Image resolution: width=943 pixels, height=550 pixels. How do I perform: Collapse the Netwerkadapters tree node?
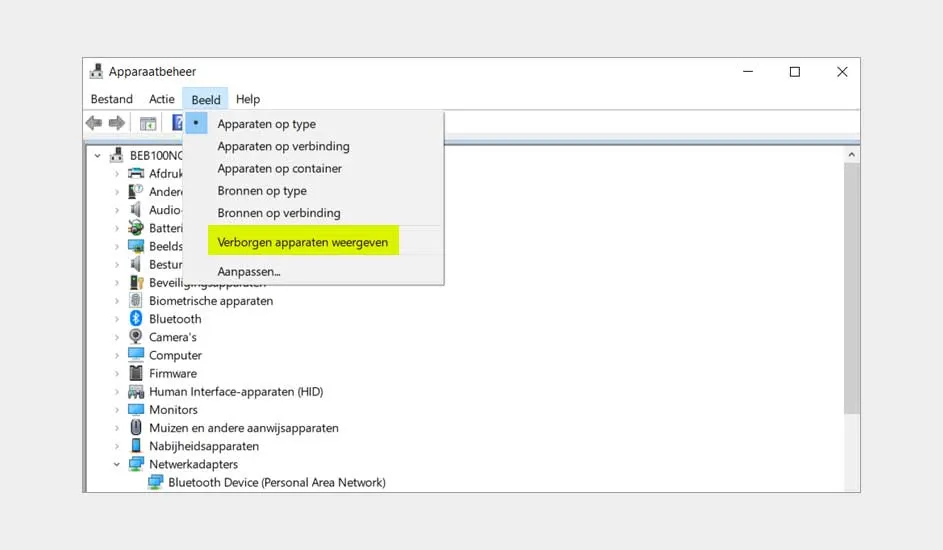(116, 464)
